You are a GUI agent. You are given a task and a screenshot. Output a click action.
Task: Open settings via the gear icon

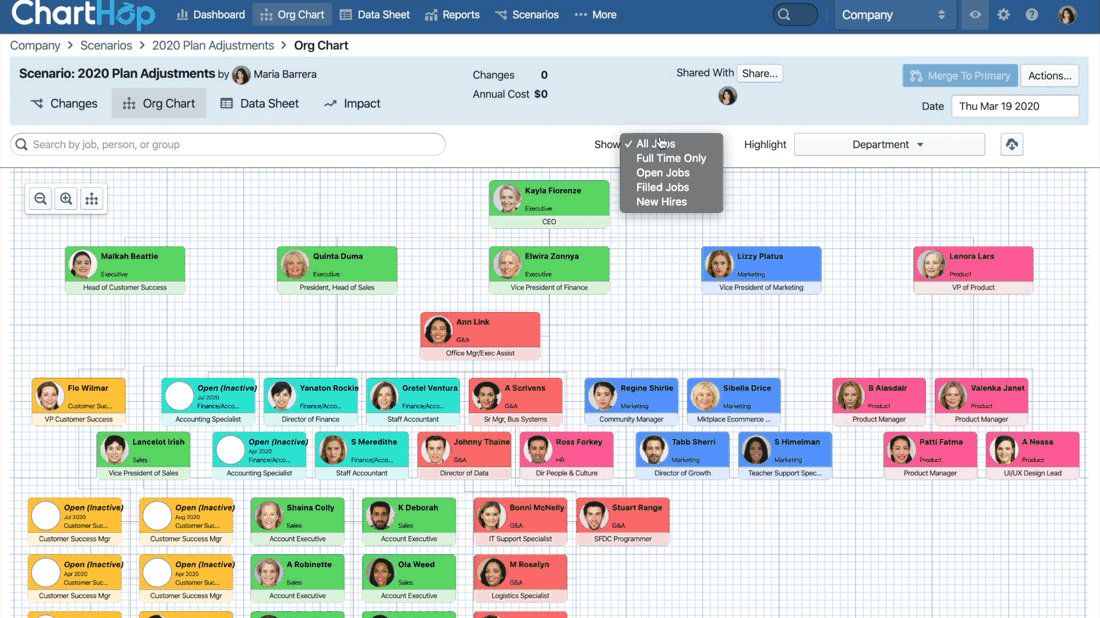1003,15
